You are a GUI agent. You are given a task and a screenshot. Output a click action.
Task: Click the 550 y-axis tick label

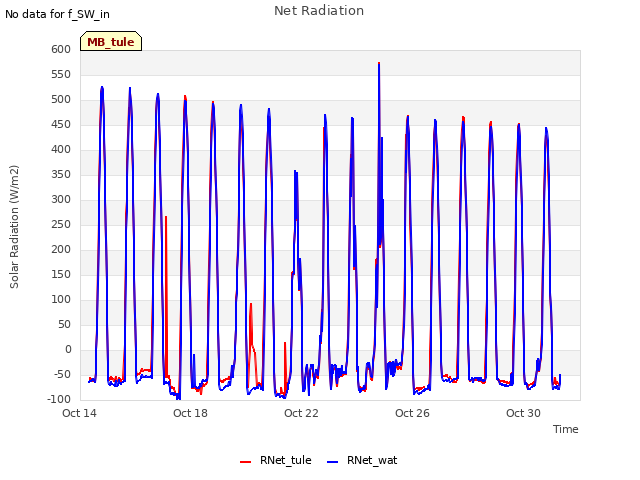tap(61, 74)
